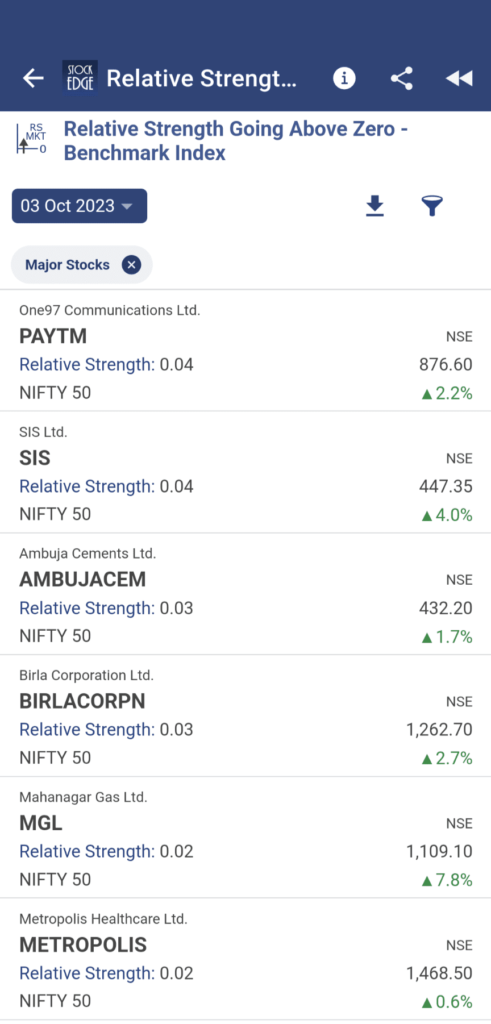Open the SIS stock entry
This screenshot has height=1024, width=491.
tap(246, 473)
